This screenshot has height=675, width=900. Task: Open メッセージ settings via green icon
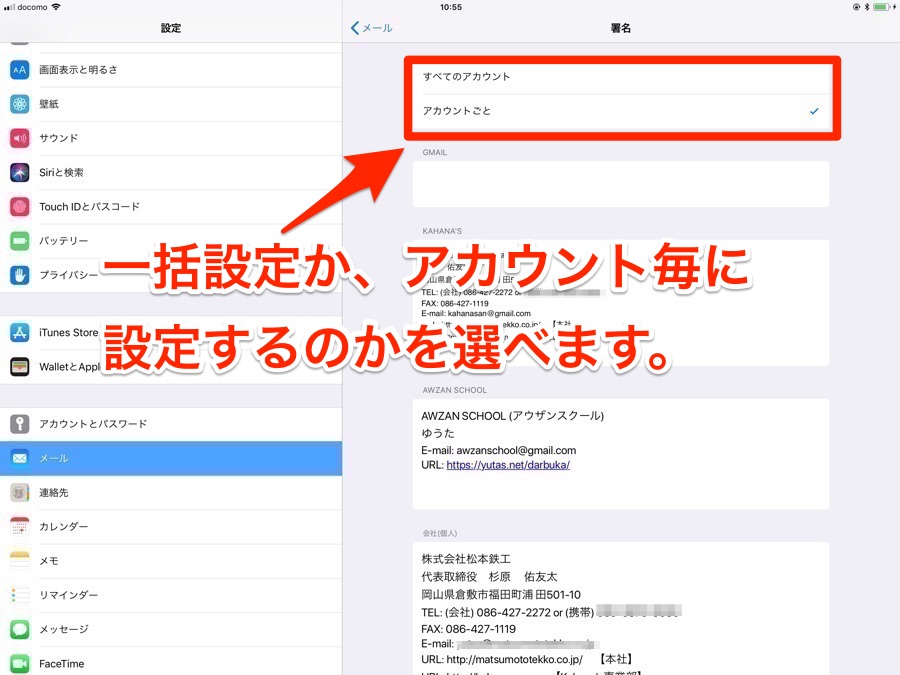click(18, 629)
